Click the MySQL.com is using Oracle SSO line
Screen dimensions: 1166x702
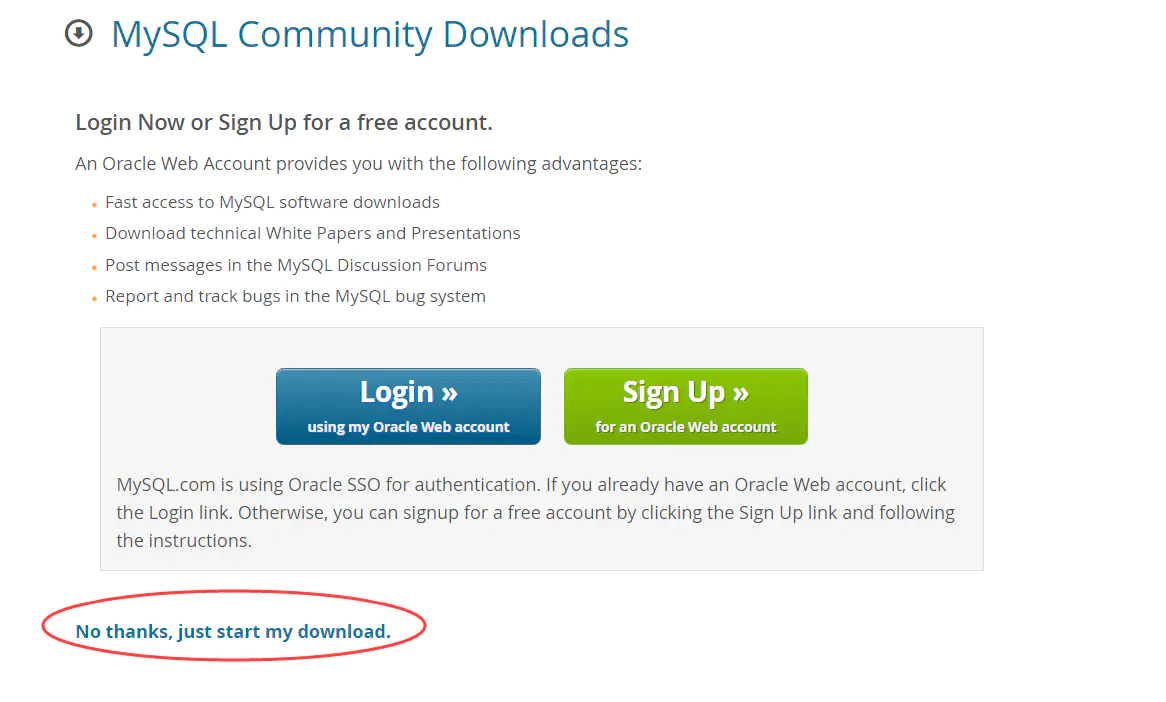(x=531, y=485)
